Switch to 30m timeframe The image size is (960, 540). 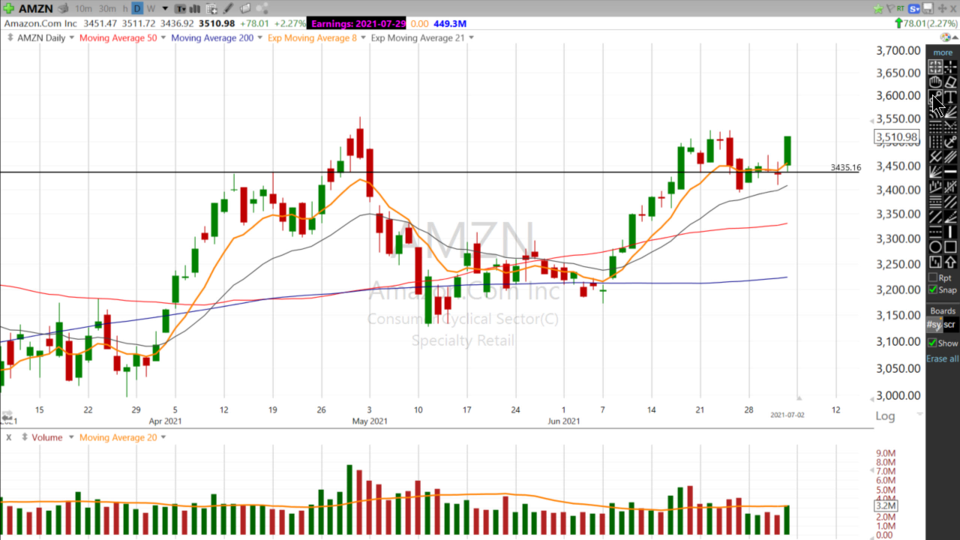coord(108,9)
